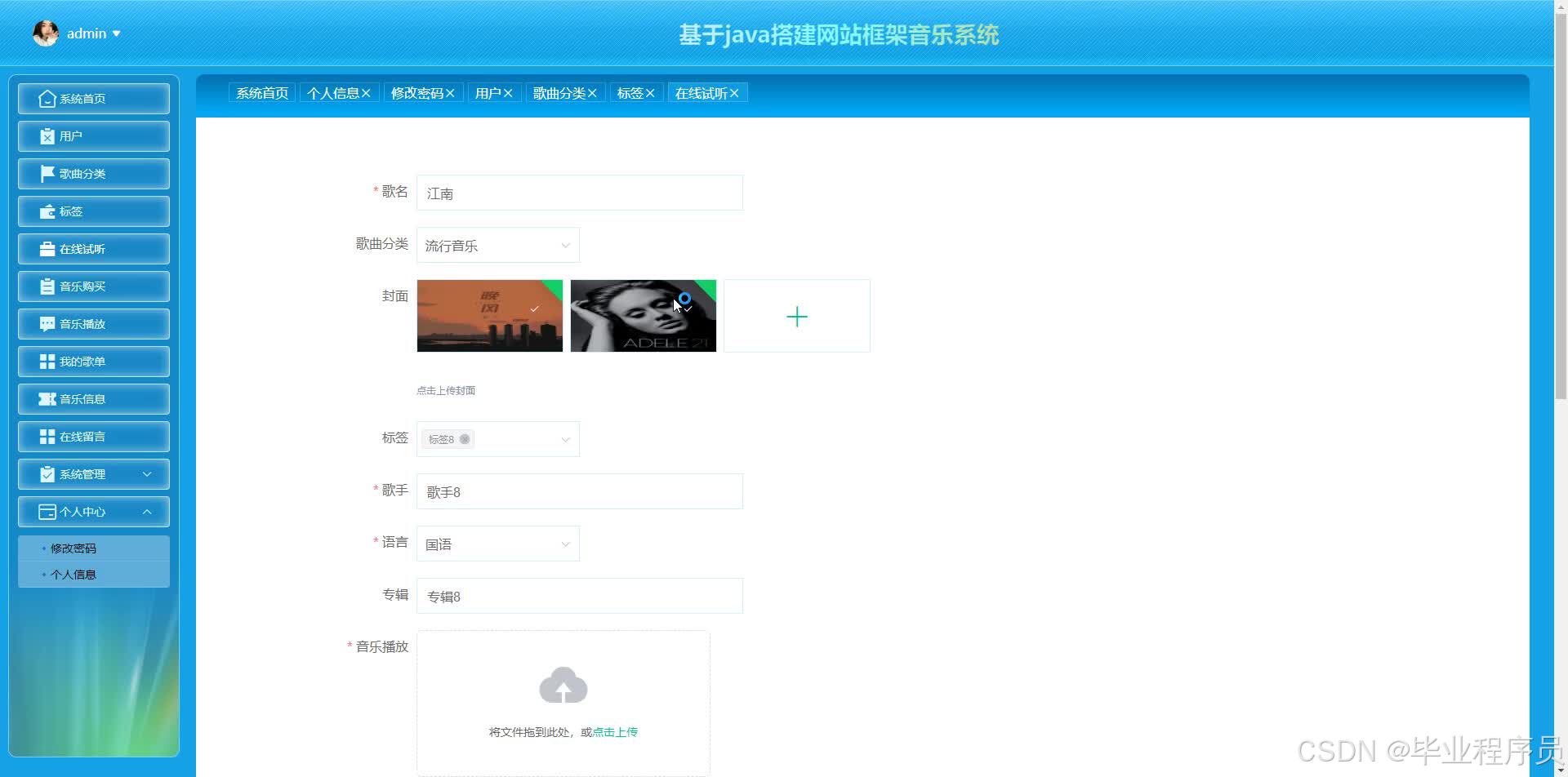Screen dimensions: 1568x777
Task: Open the 标签 multi-select dropdown arrow
Action: [565, 439]
